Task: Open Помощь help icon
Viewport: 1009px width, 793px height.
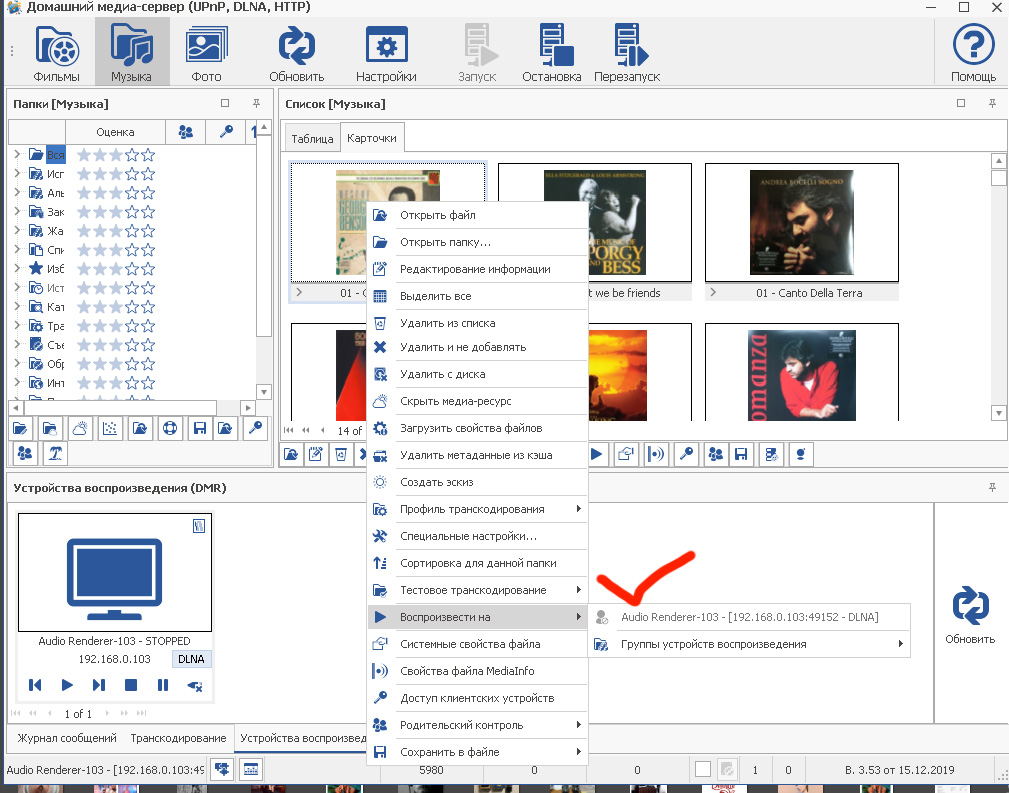Action: (x=973, y=51)
